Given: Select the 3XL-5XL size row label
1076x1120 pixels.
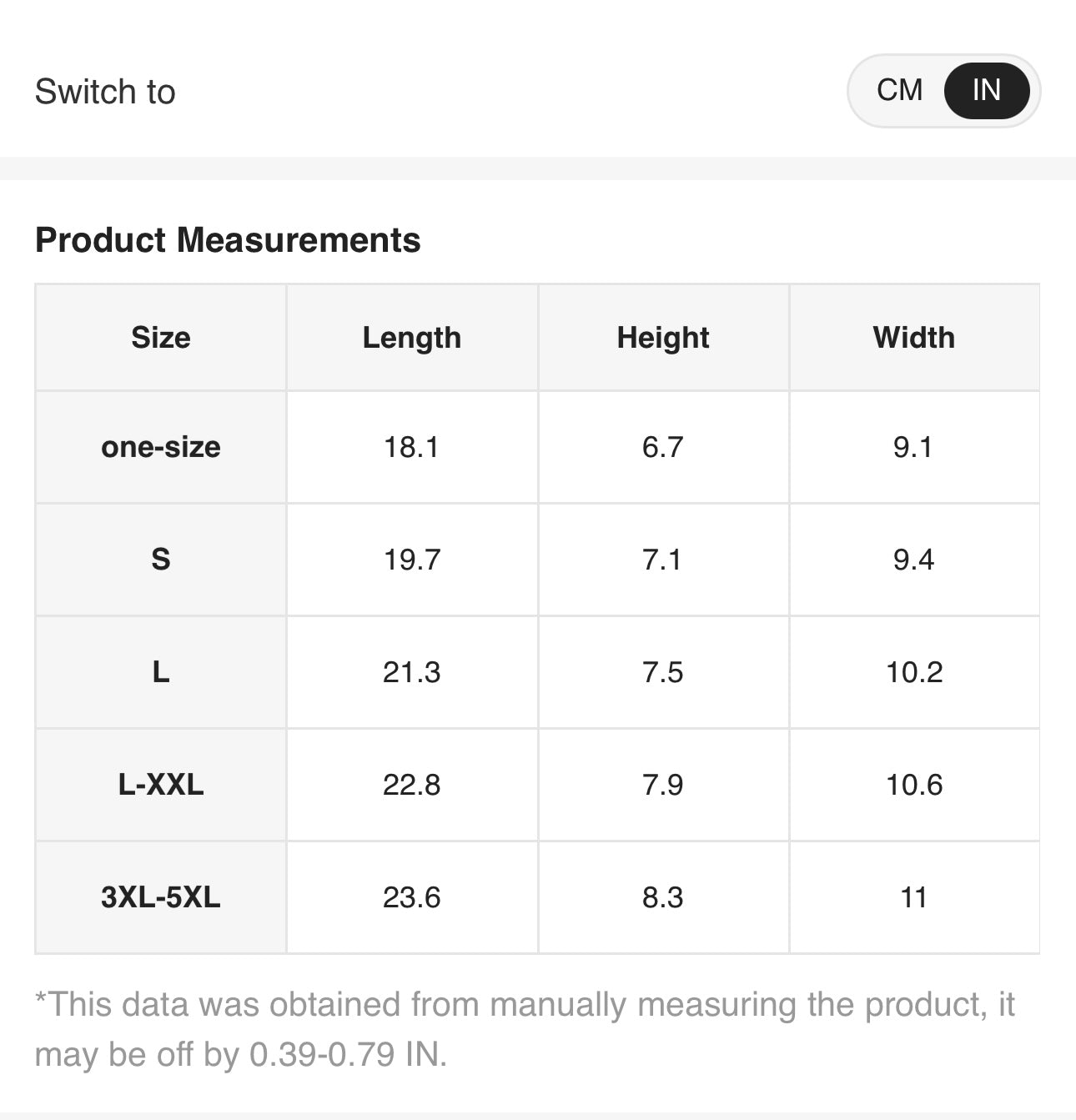Looking at the screenshot, I should 161,897.
